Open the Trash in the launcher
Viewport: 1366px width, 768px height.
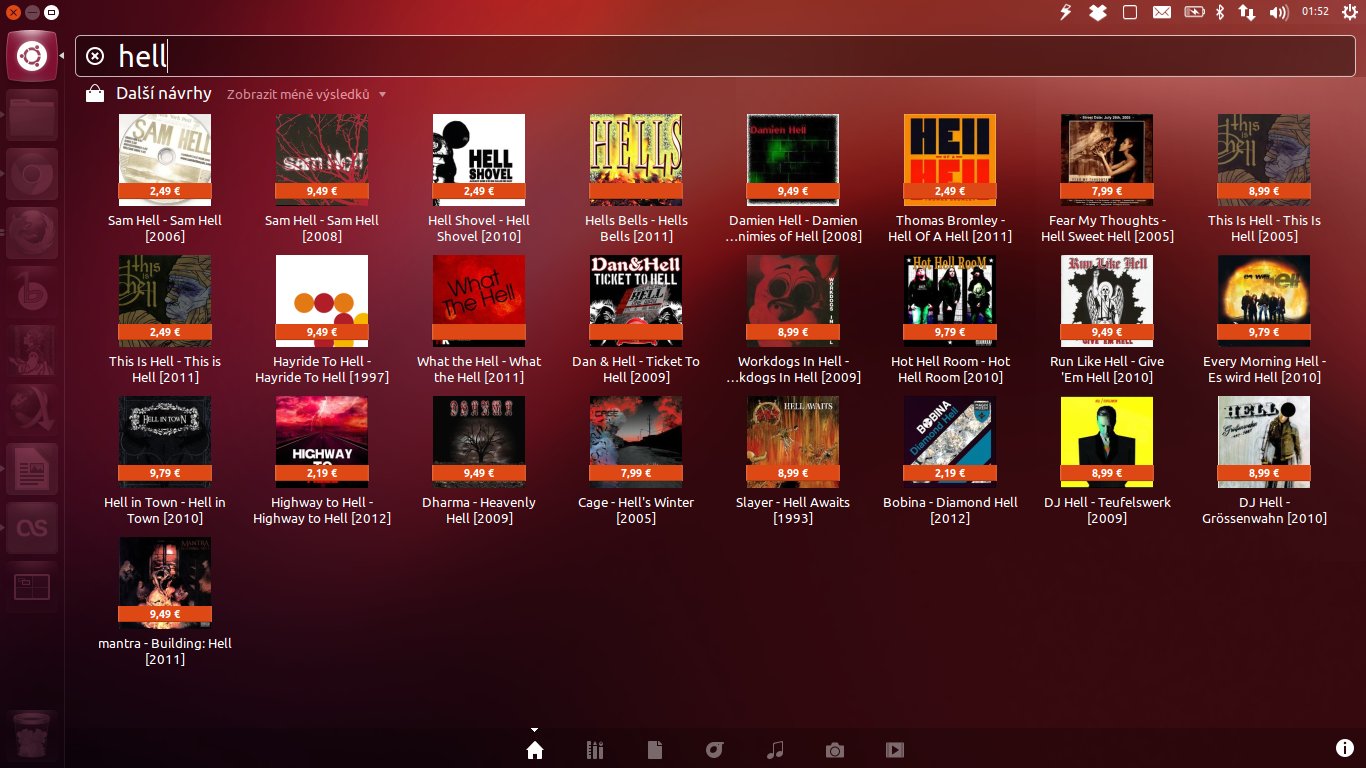(x=31, y=736)
